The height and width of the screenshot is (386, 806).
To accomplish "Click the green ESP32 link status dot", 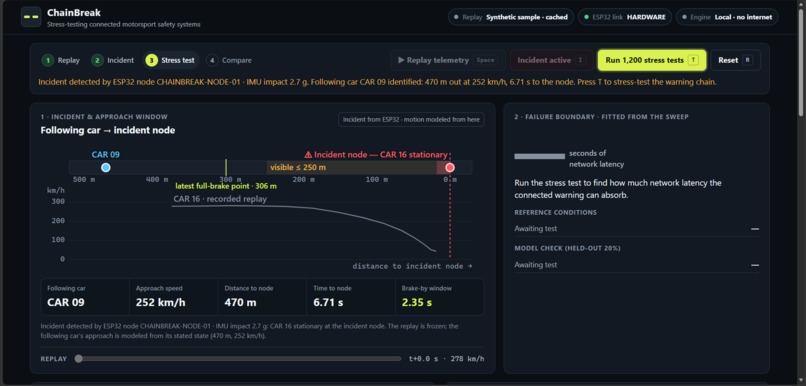I will pyautogui.click(x=587, y=17).
